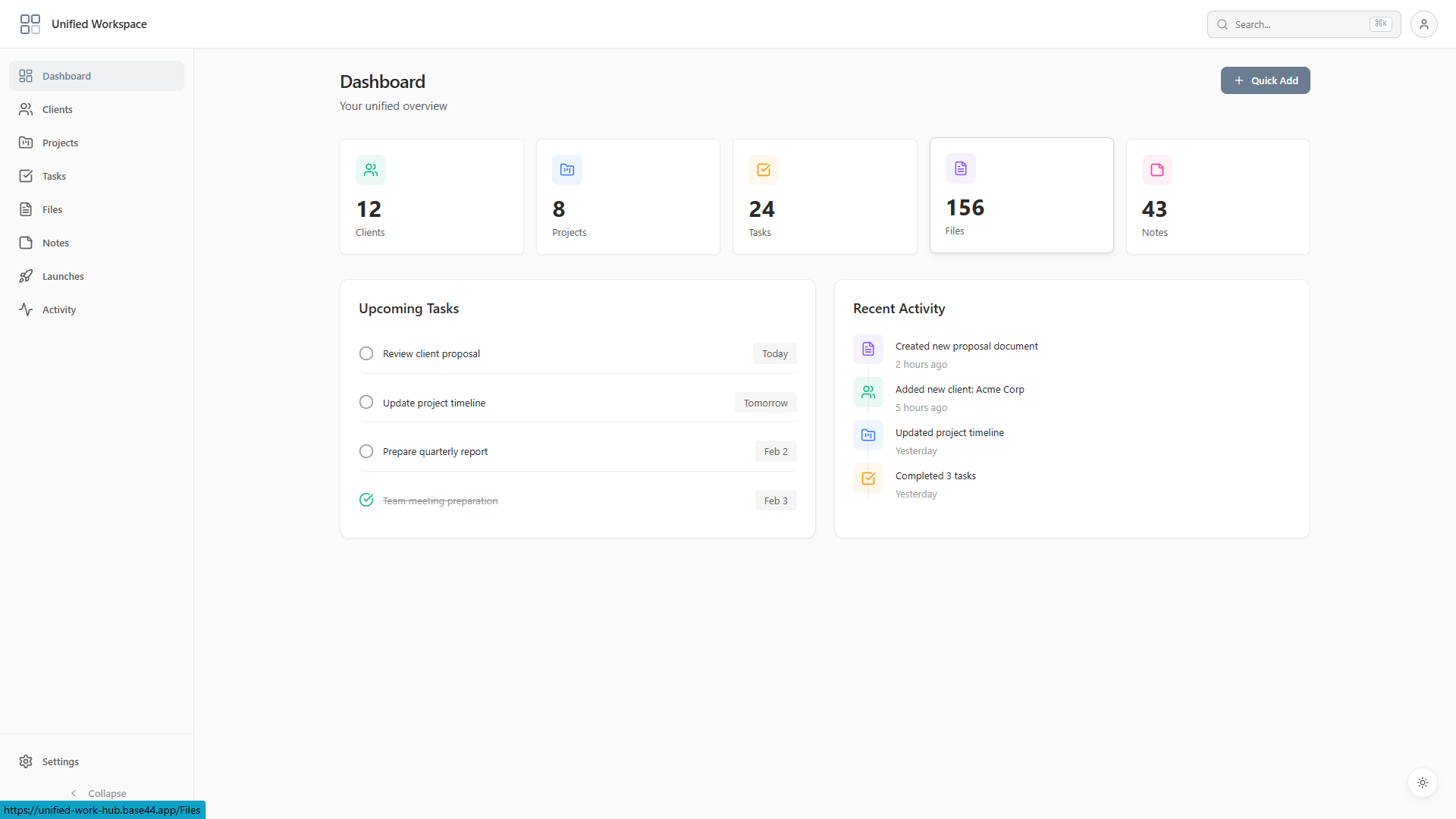
Task: Click the Launches rocket icon in sidebar
Action: click(x=26, y=276)
